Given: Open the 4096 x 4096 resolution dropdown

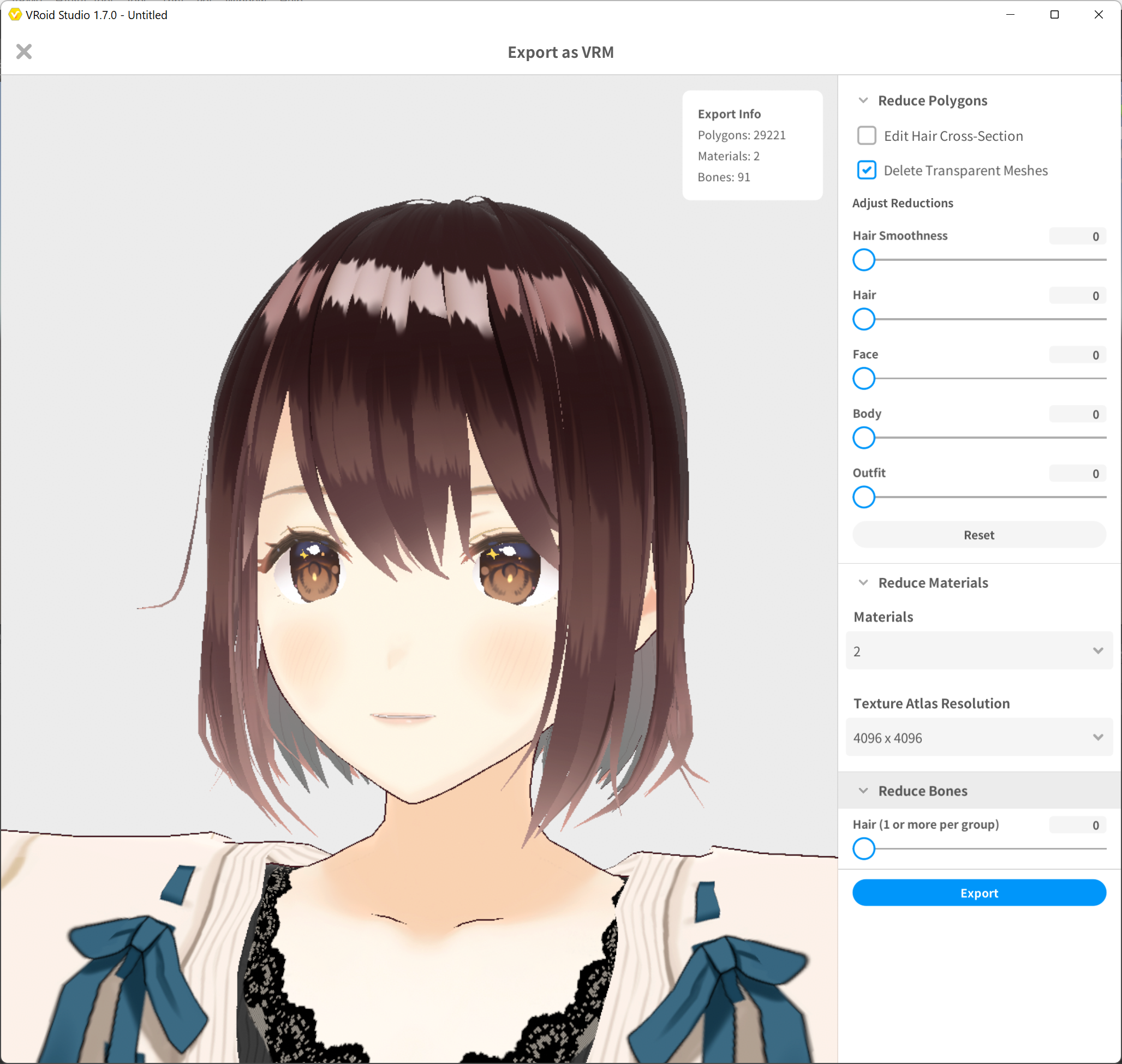Looking at the screenshot, I should (x=978, y=737).
